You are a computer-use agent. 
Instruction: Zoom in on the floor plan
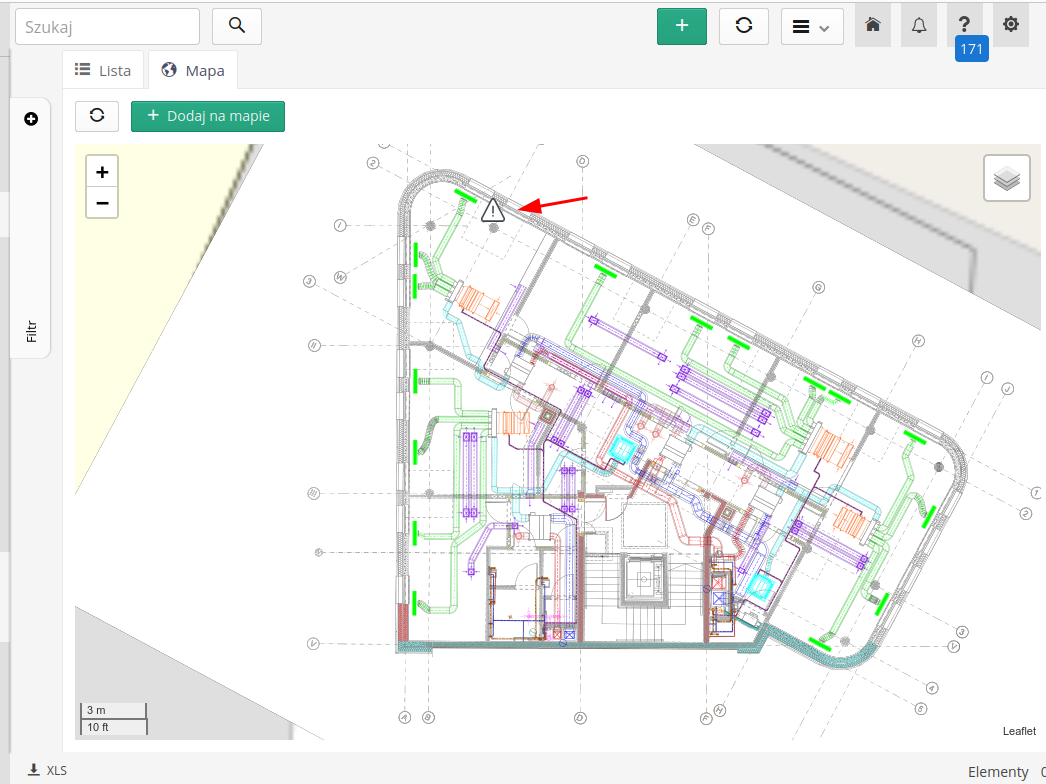click(x=102, y=172)
